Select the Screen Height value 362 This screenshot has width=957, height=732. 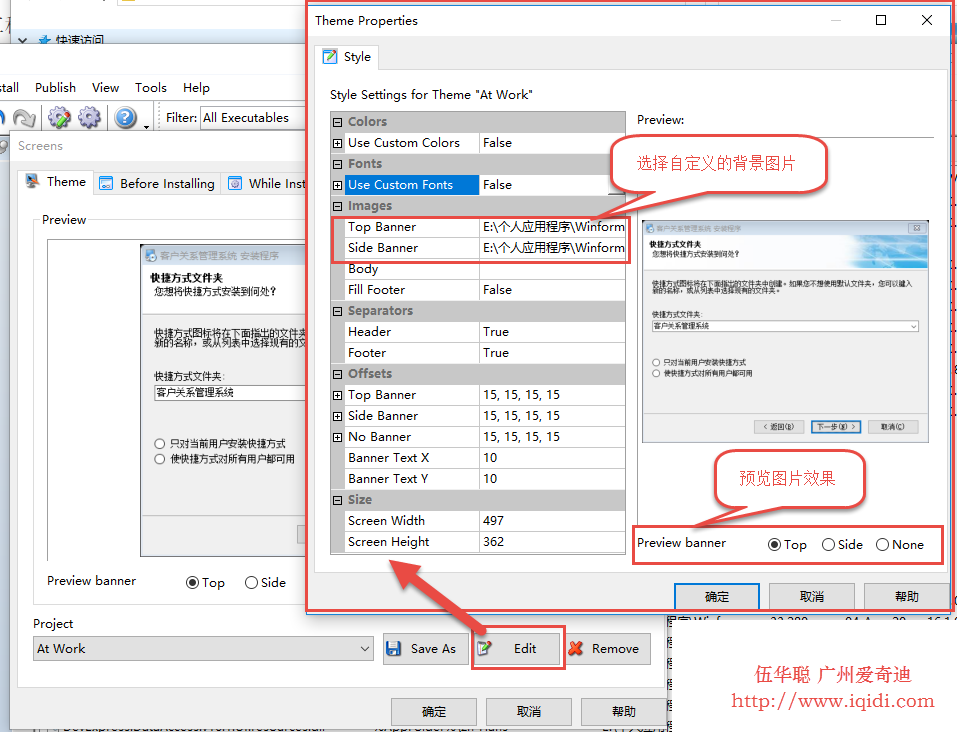click(552, 542)
